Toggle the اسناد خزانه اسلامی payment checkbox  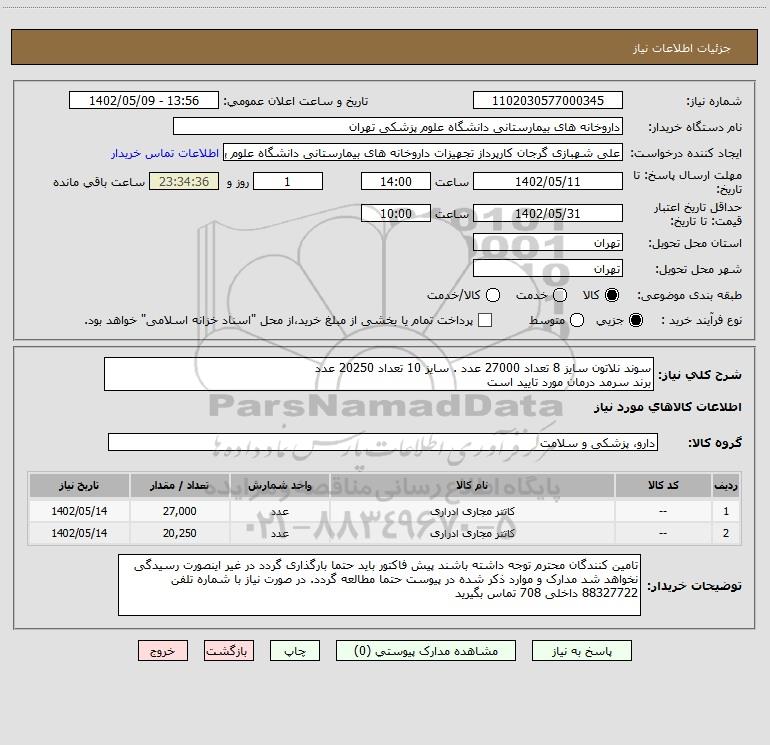point(485,320)
